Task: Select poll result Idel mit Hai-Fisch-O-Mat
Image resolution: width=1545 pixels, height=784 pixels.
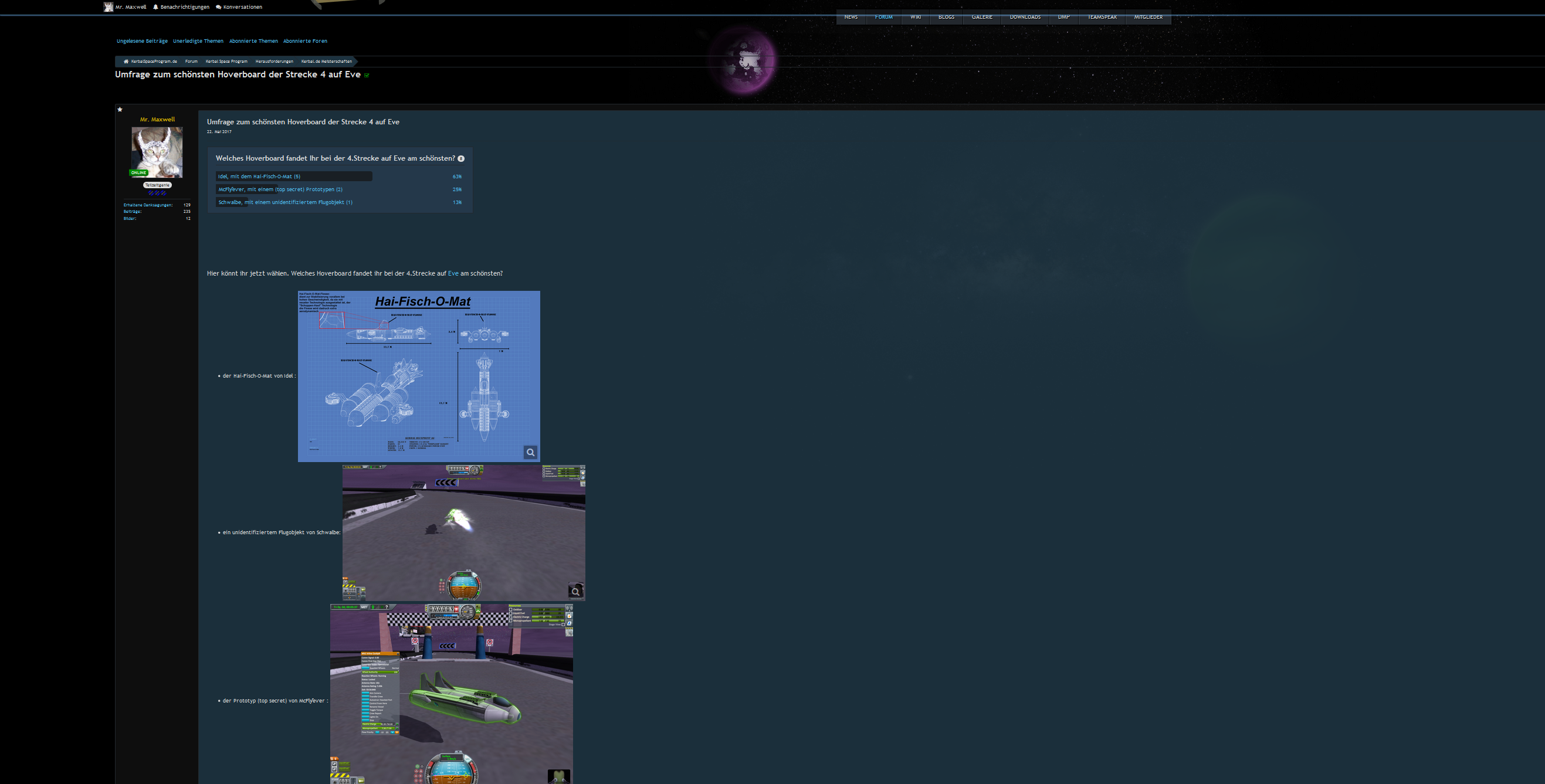Action: coord(259,177)
